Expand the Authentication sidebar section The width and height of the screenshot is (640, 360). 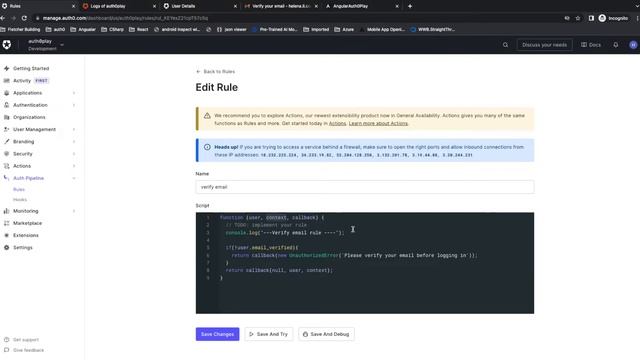40,105
